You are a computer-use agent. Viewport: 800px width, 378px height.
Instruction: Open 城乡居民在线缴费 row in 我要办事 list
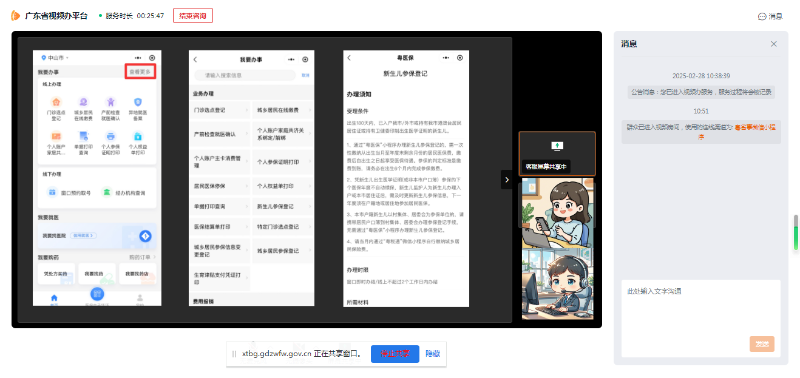[x=283, y=110]
